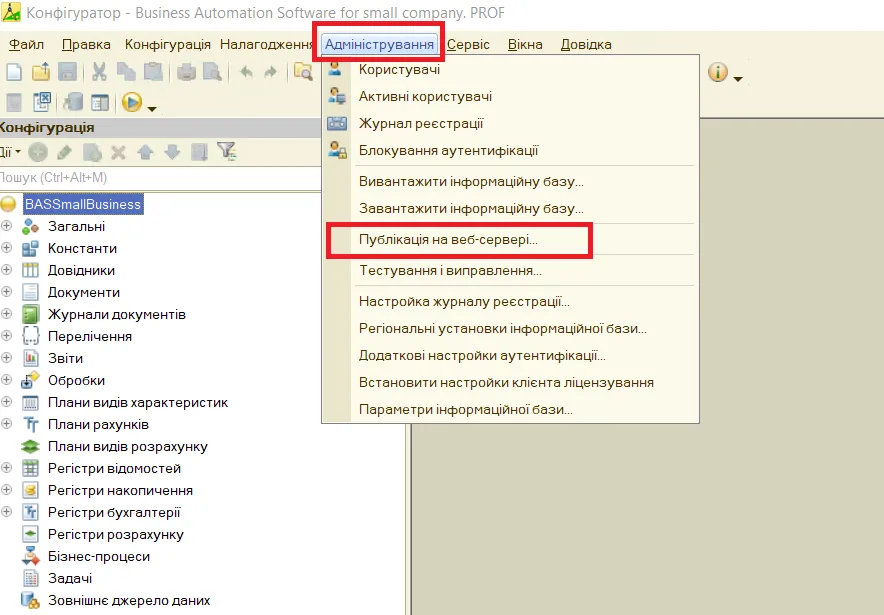The width and height of the screenshot is (884, 615).
Task: Expand the Довідники tree node
Action: coord(7,270)
